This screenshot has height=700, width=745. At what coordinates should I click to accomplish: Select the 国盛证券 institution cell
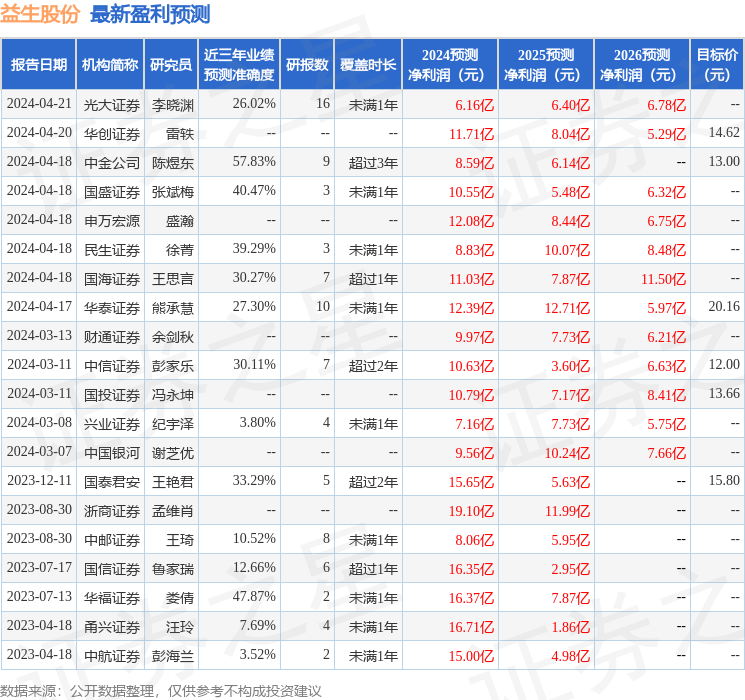coord(112,192)
